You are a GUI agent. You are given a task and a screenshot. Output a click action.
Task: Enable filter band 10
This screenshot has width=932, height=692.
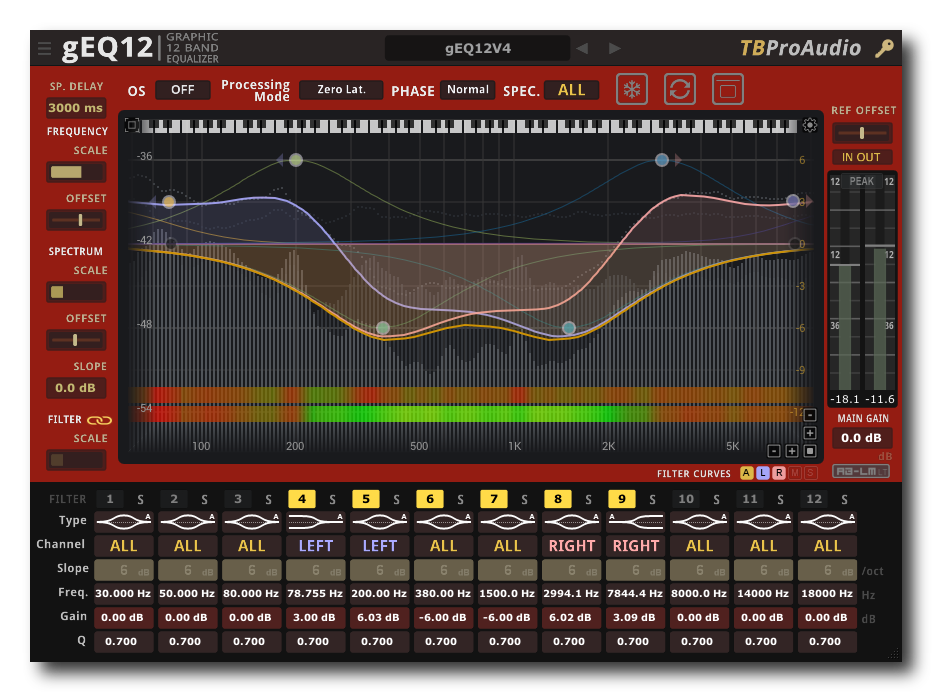coord(686,499)
